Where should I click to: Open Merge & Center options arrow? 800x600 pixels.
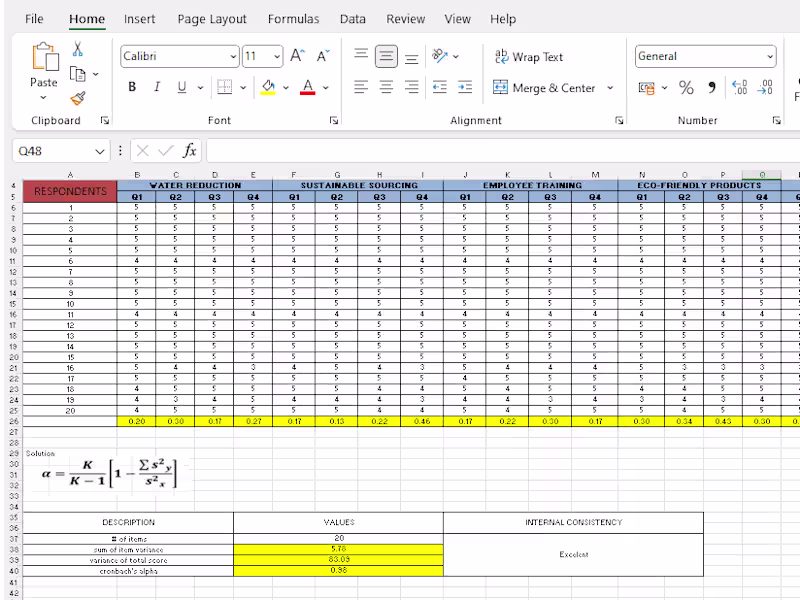(610, 88)
